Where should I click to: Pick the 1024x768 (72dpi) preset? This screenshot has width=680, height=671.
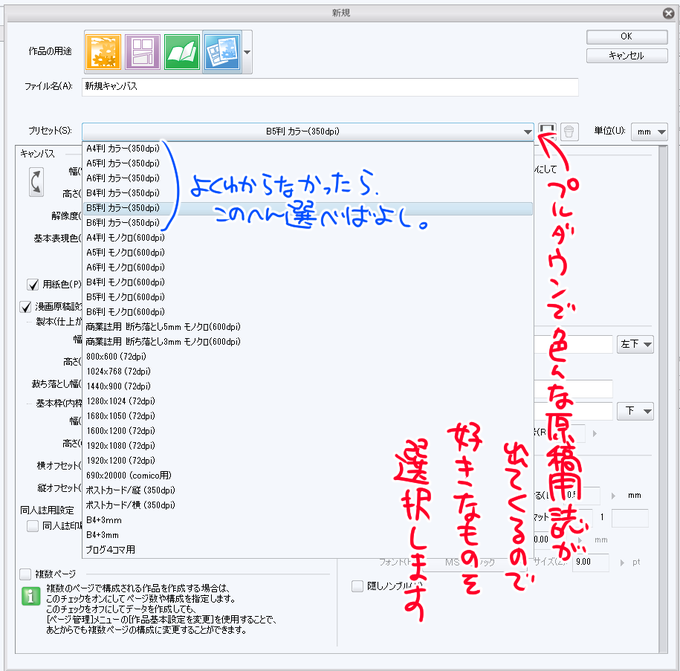(308, 372)
